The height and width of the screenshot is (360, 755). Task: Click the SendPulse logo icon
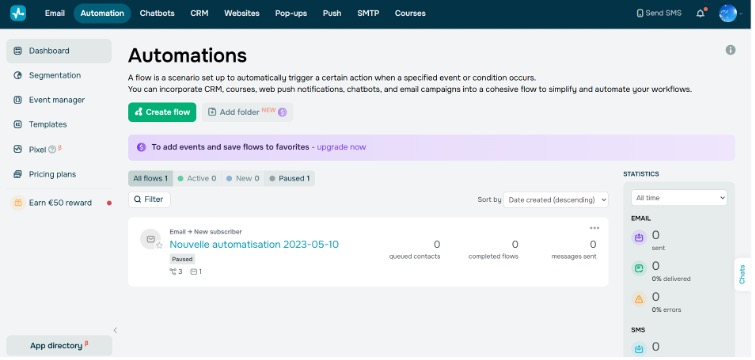pos(18,13)
